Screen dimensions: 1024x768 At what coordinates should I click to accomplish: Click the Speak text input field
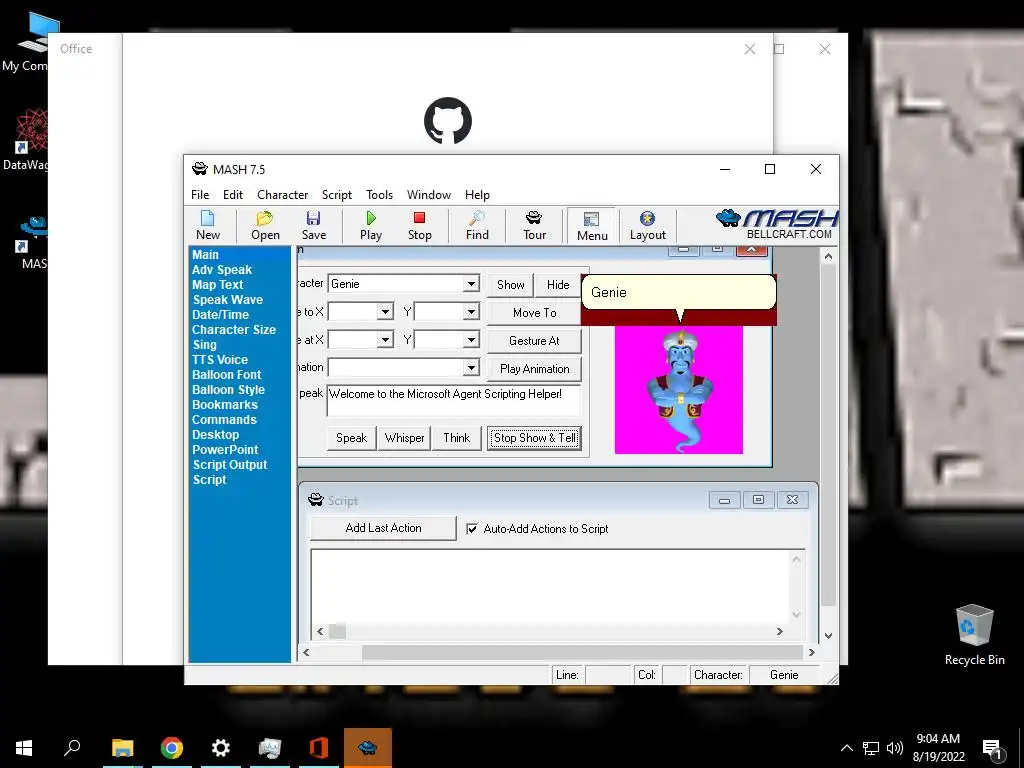[453, 401]
